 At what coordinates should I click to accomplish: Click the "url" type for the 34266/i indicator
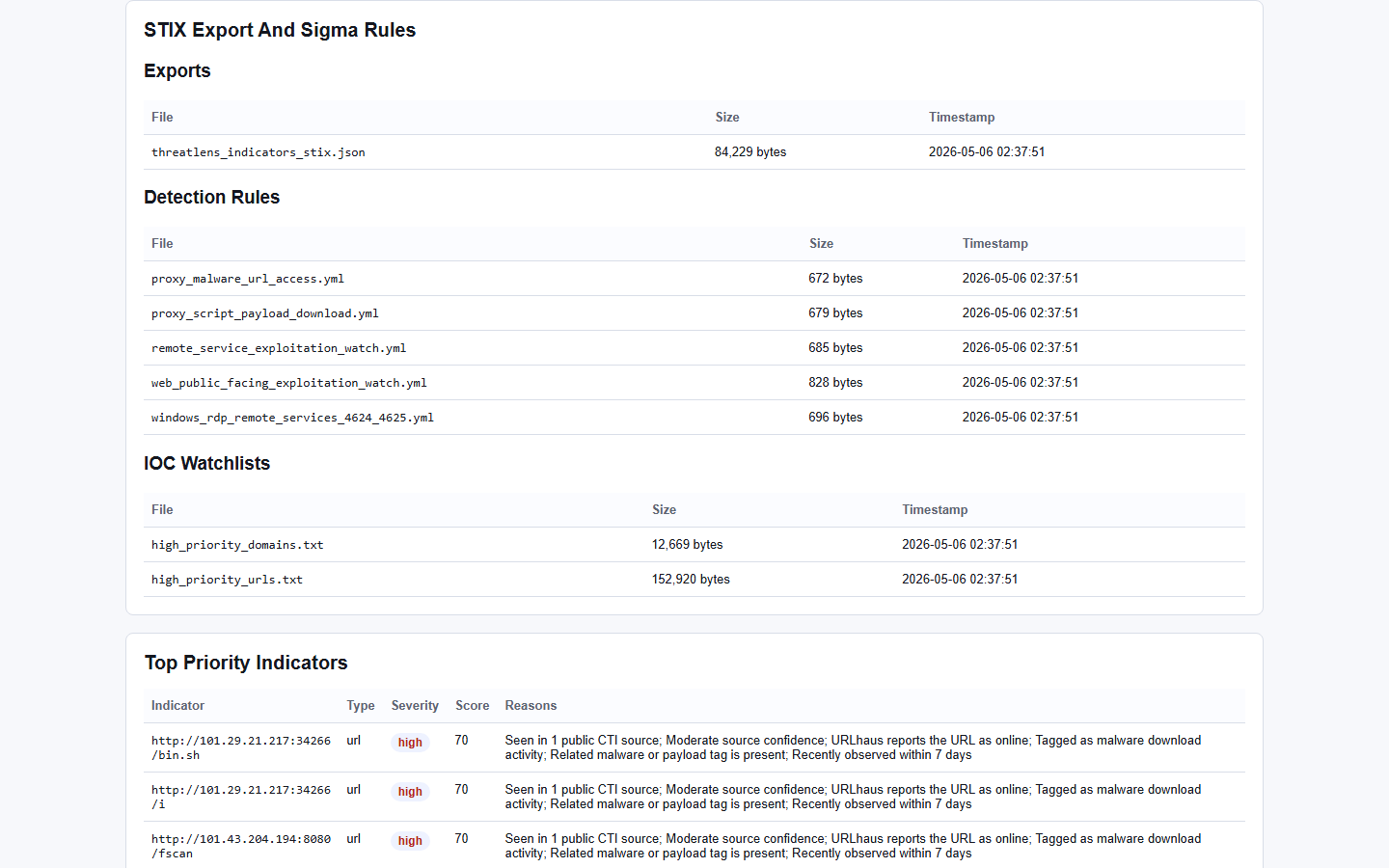(x=354, y=790)
